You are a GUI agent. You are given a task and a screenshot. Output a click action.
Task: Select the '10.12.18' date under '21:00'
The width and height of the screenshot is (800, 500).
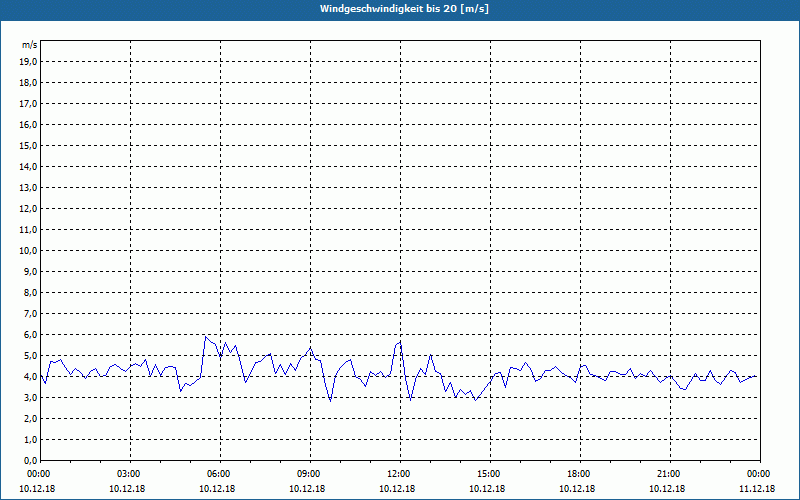[667, 488]
